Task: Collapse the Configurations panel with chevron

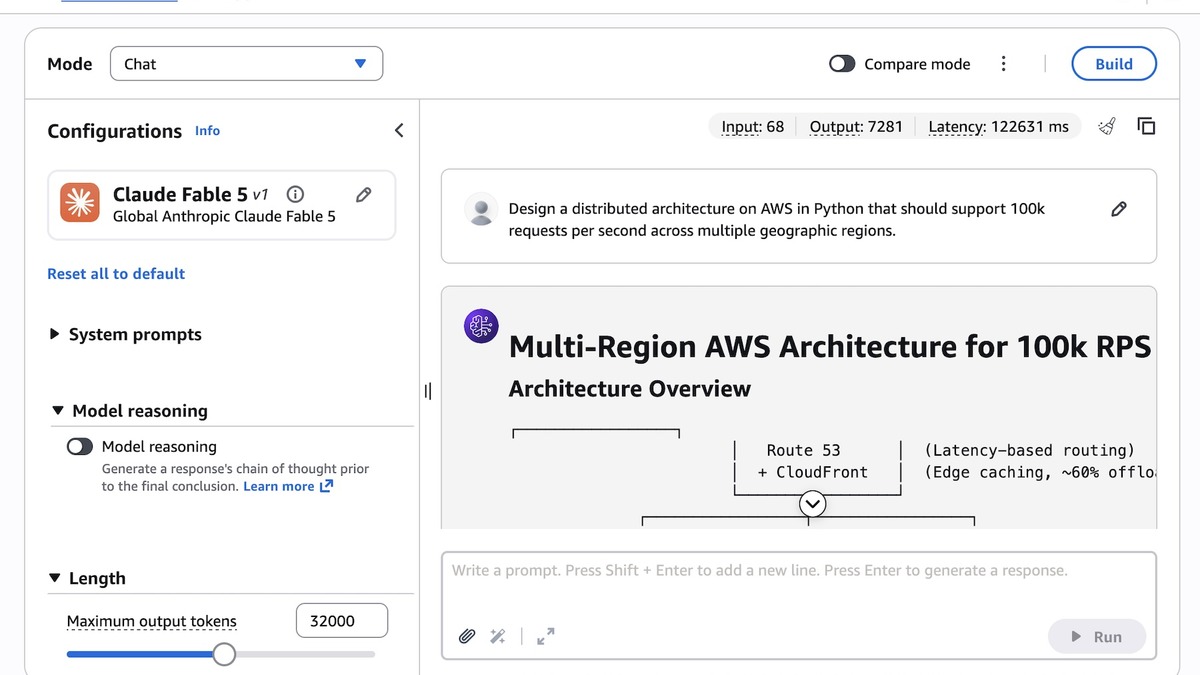Action: tap(399, 130)
